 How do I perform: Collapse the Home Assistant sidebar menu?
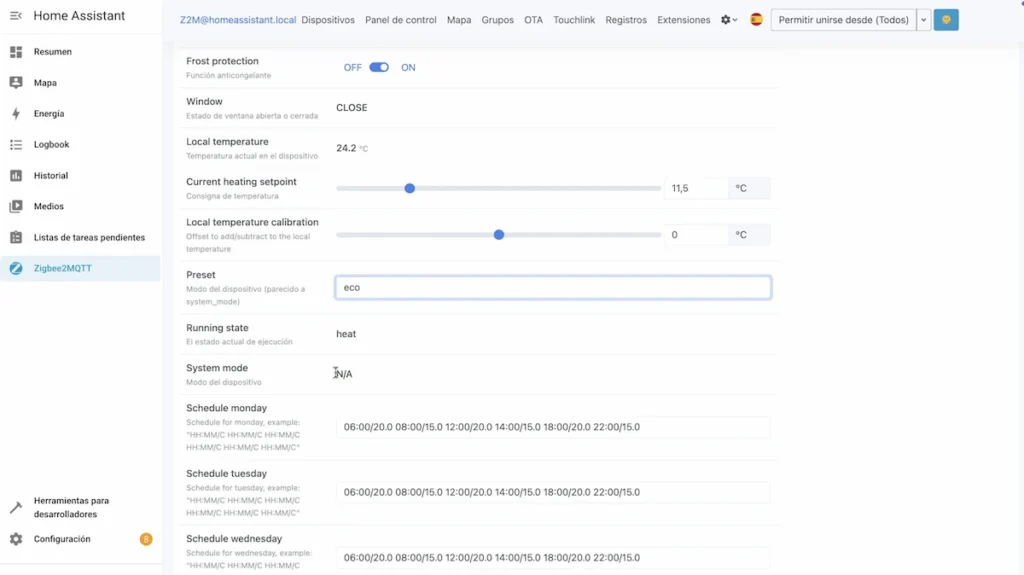point(16,16)
